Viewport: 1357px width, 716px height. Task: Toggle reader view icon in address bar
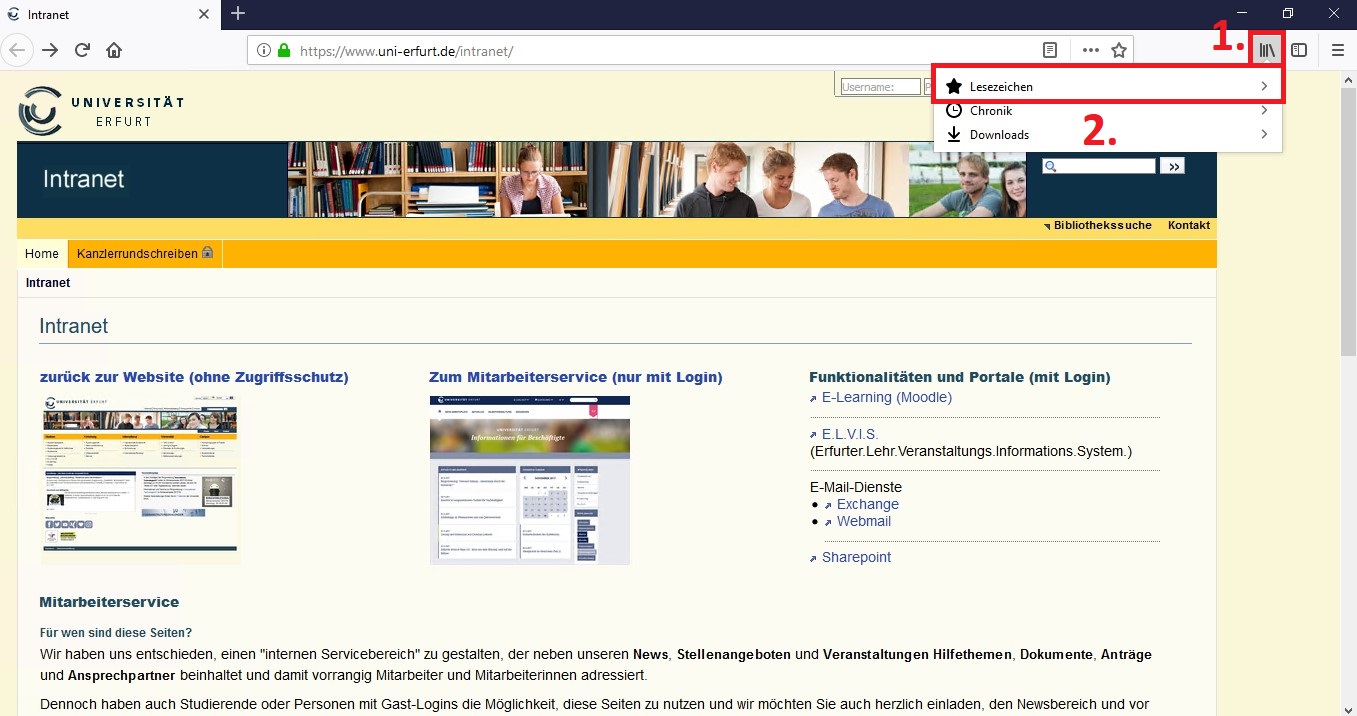click(x=1050, y=50)
